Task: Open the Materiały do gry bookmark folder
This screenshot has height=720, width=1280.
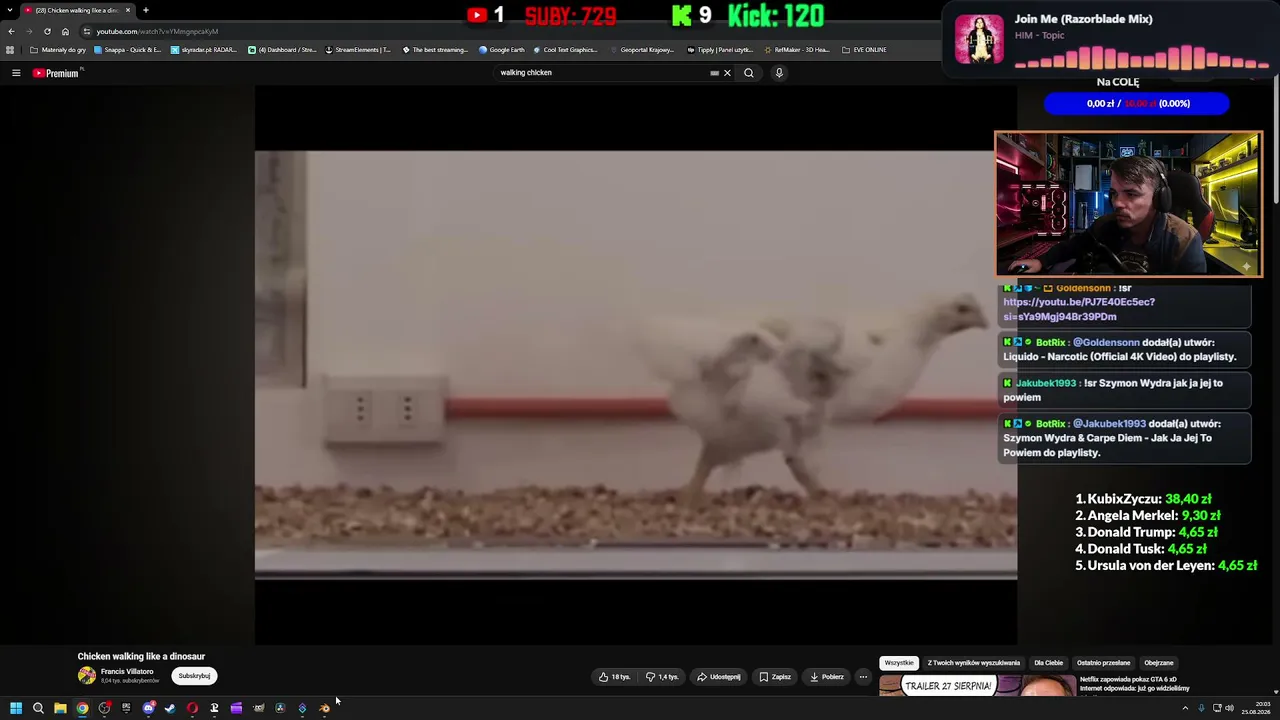Action: tap(58, 50)
